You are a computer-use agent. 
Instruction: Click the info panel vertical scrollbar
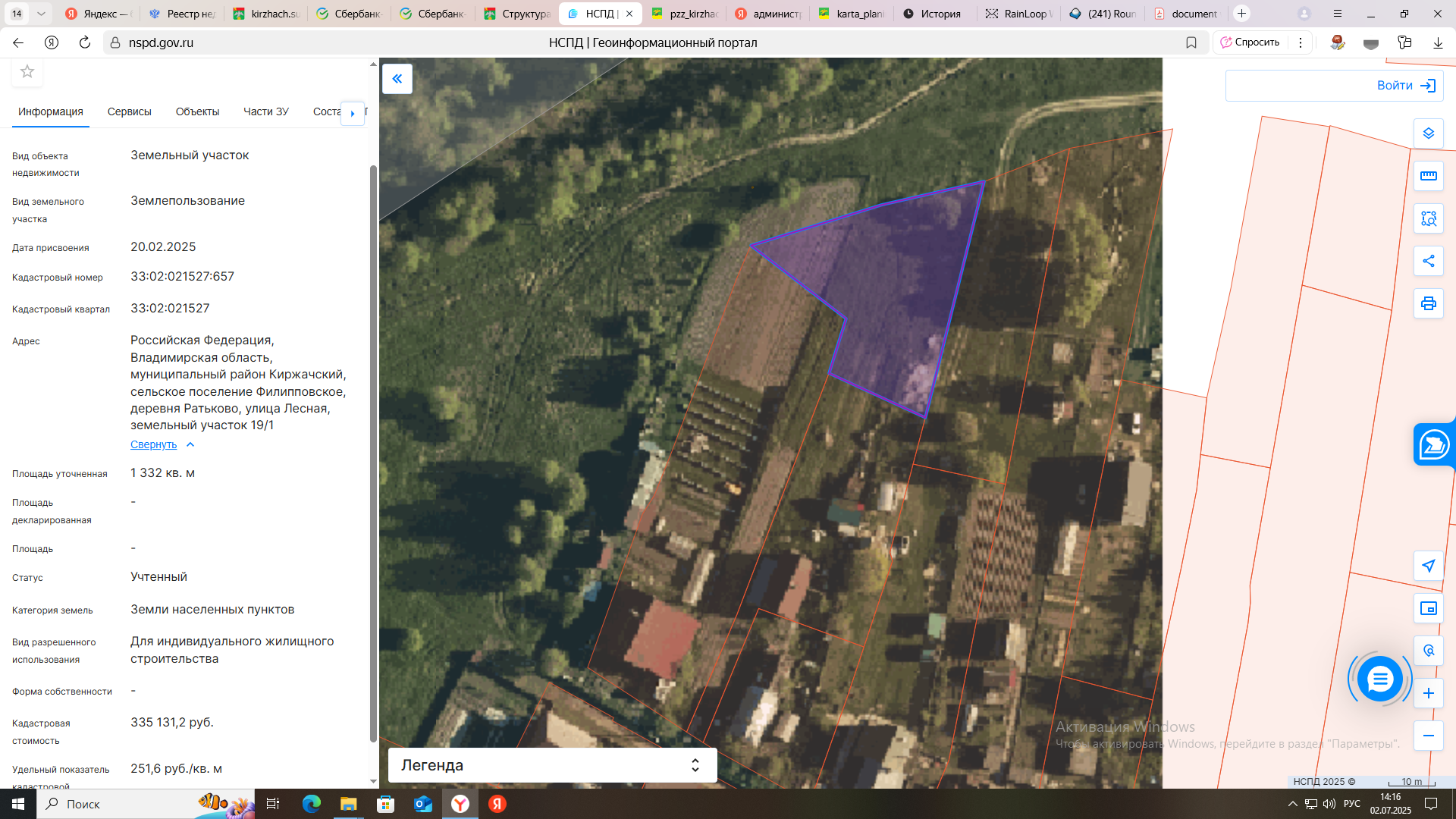[373, 455]
